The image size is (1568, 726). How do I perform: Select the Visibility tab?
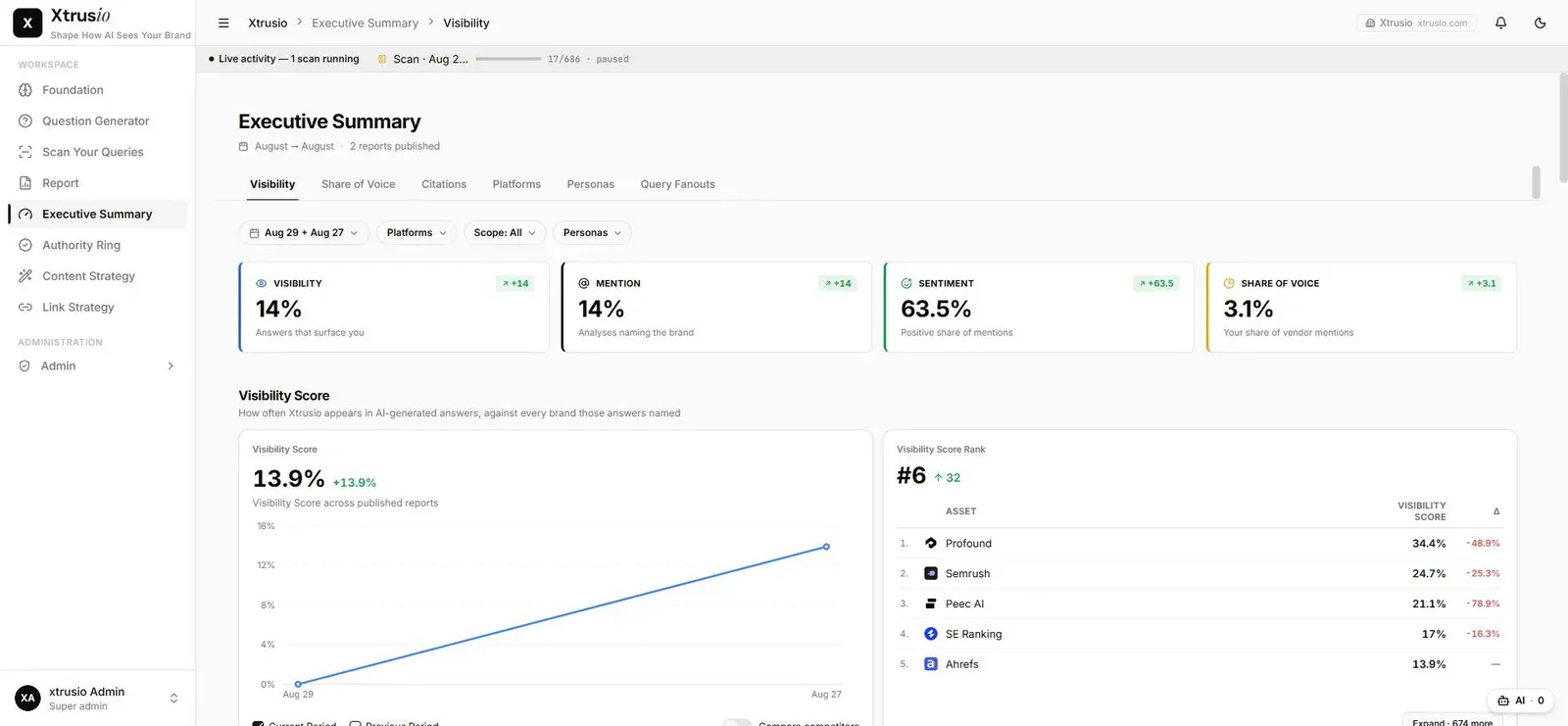(x=272, y=184)
